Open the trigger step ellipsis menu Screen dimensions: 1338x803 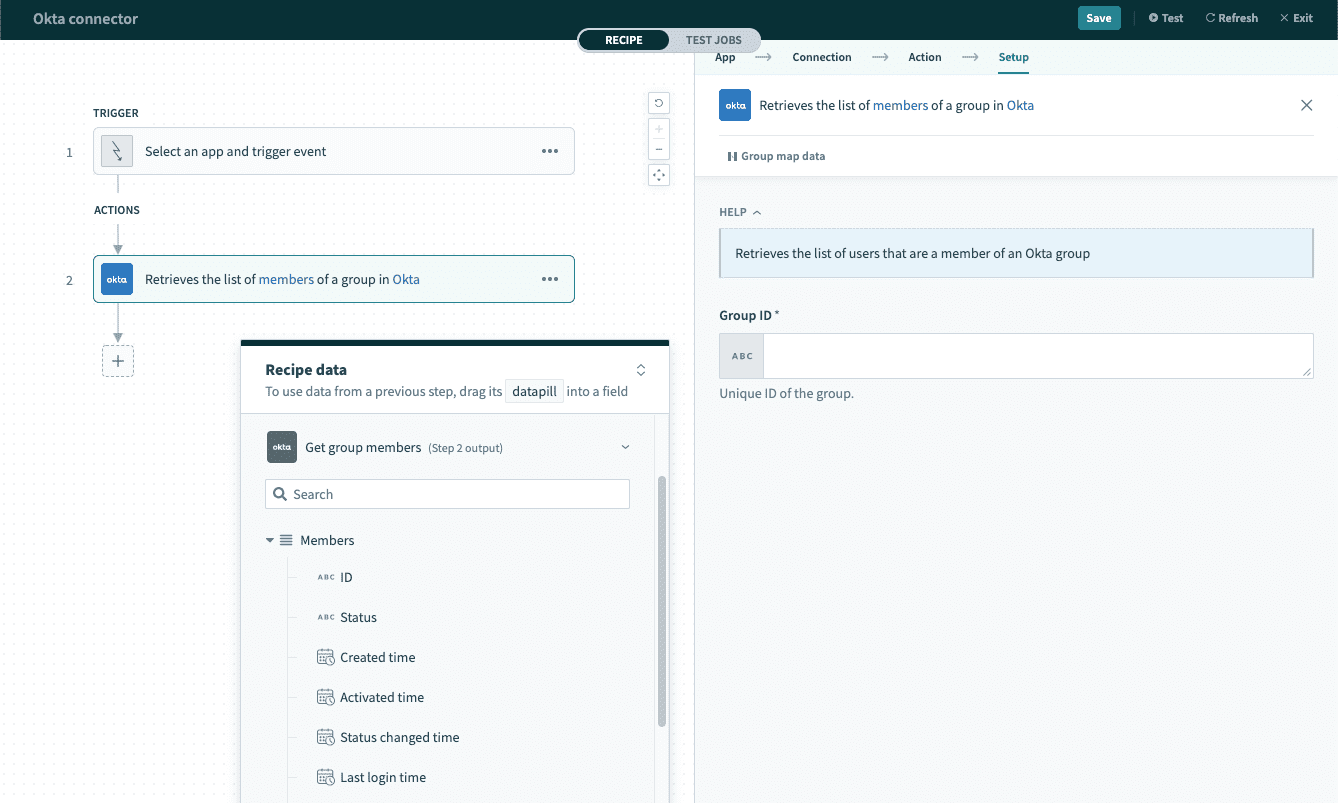[550, 151]
